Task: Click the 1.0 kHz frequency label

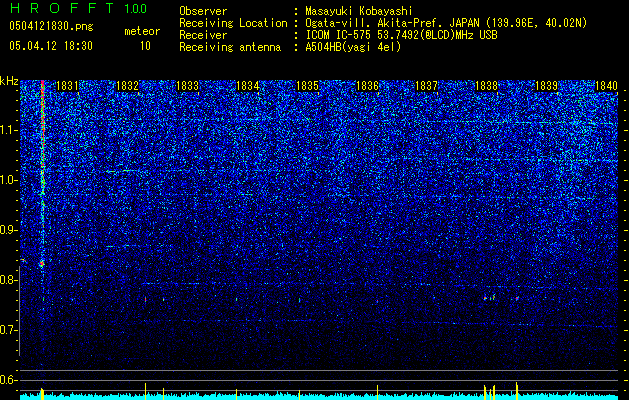Action: coord(9,180)
